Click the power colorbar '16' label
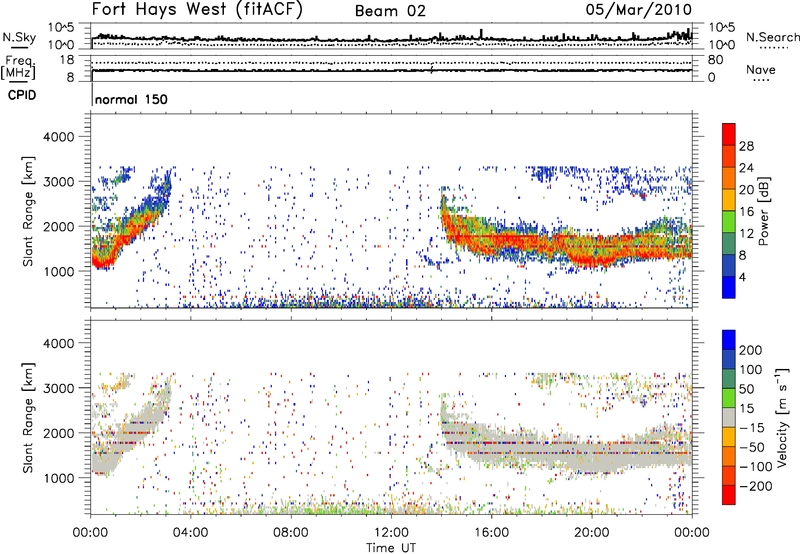 tap(746, 212)
